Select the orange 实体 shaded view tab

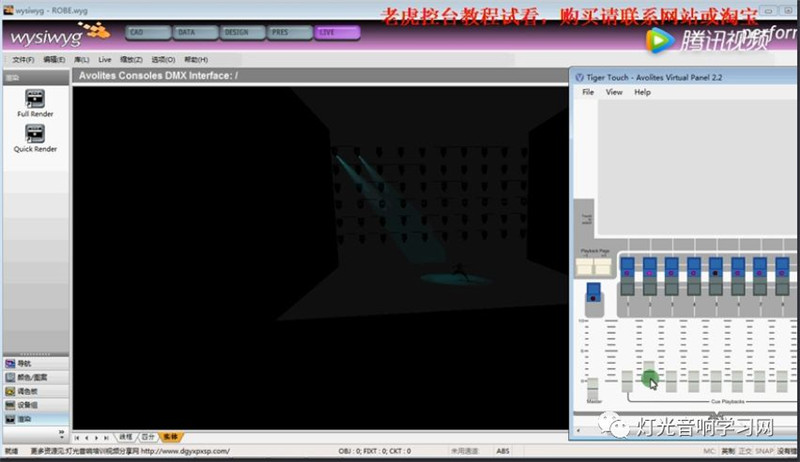(x=170, y=437)
